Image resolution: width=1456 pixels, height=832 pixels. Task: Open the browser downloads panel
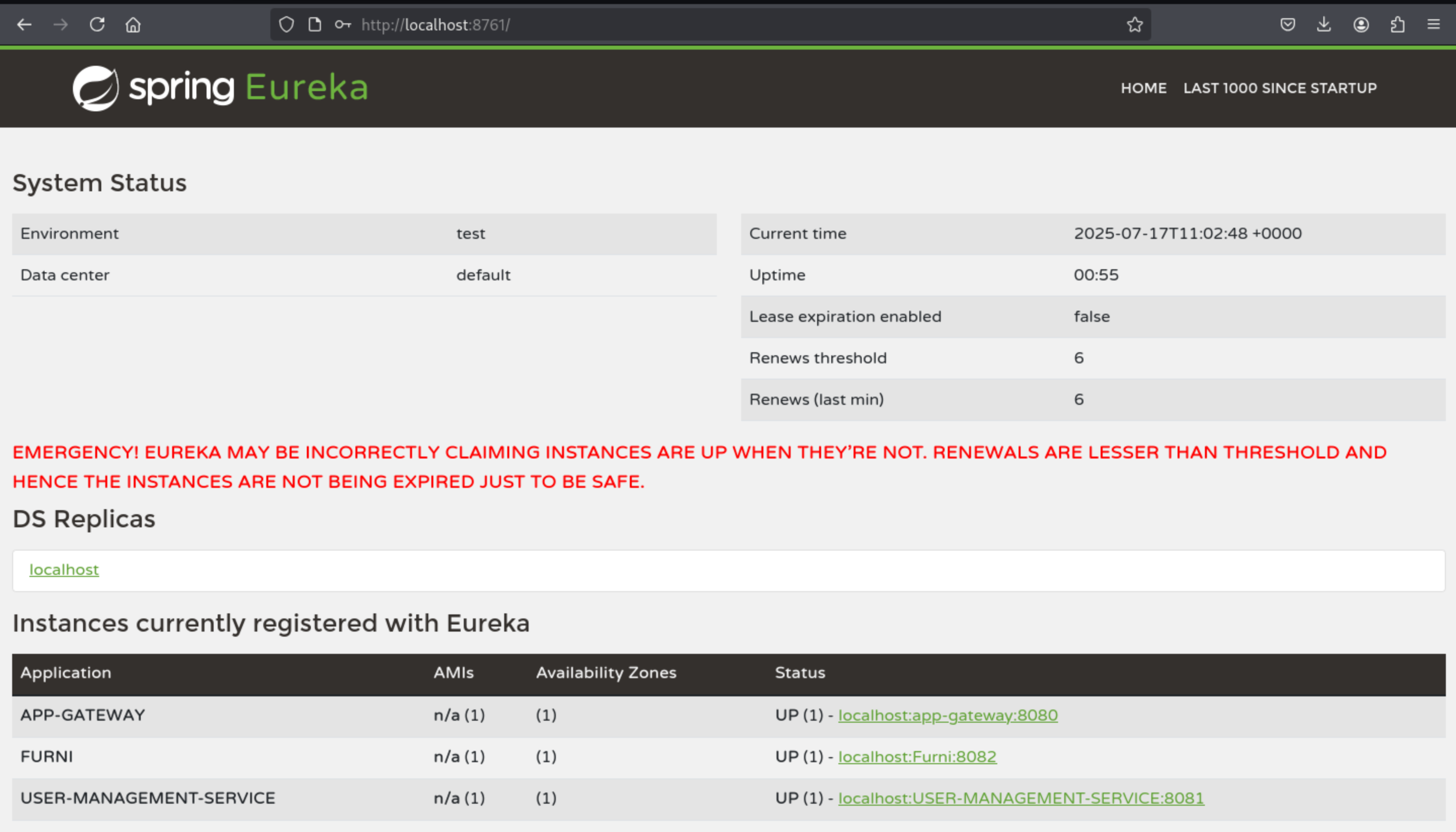(x=1324, y=25)
